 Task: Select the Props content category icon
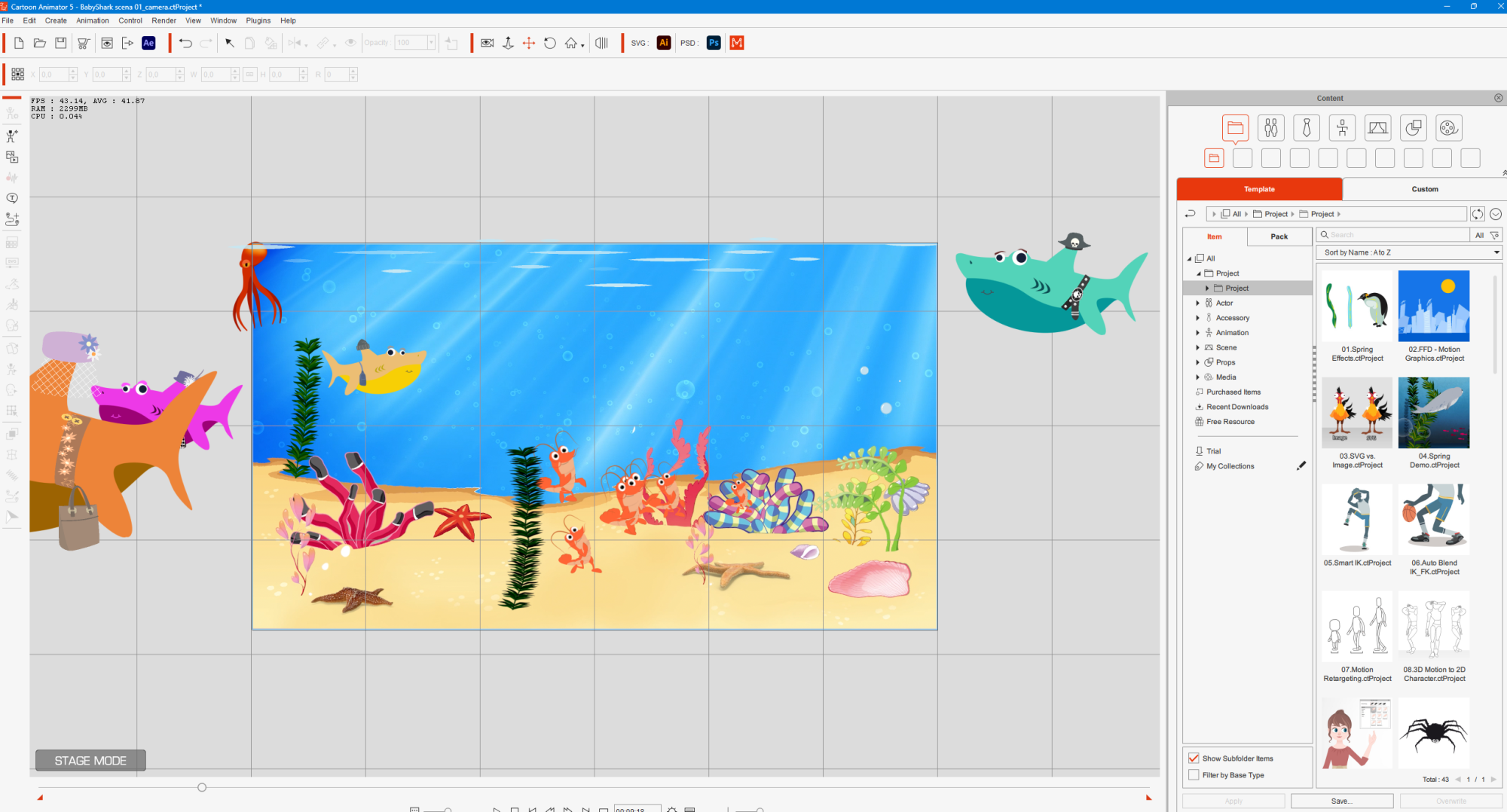coord(1414,128)
